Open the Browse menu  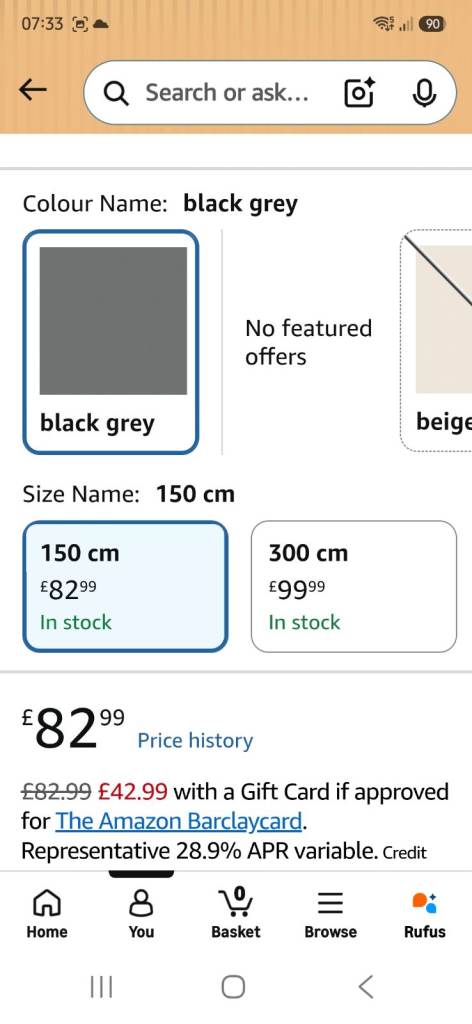(x=330, y=915)
